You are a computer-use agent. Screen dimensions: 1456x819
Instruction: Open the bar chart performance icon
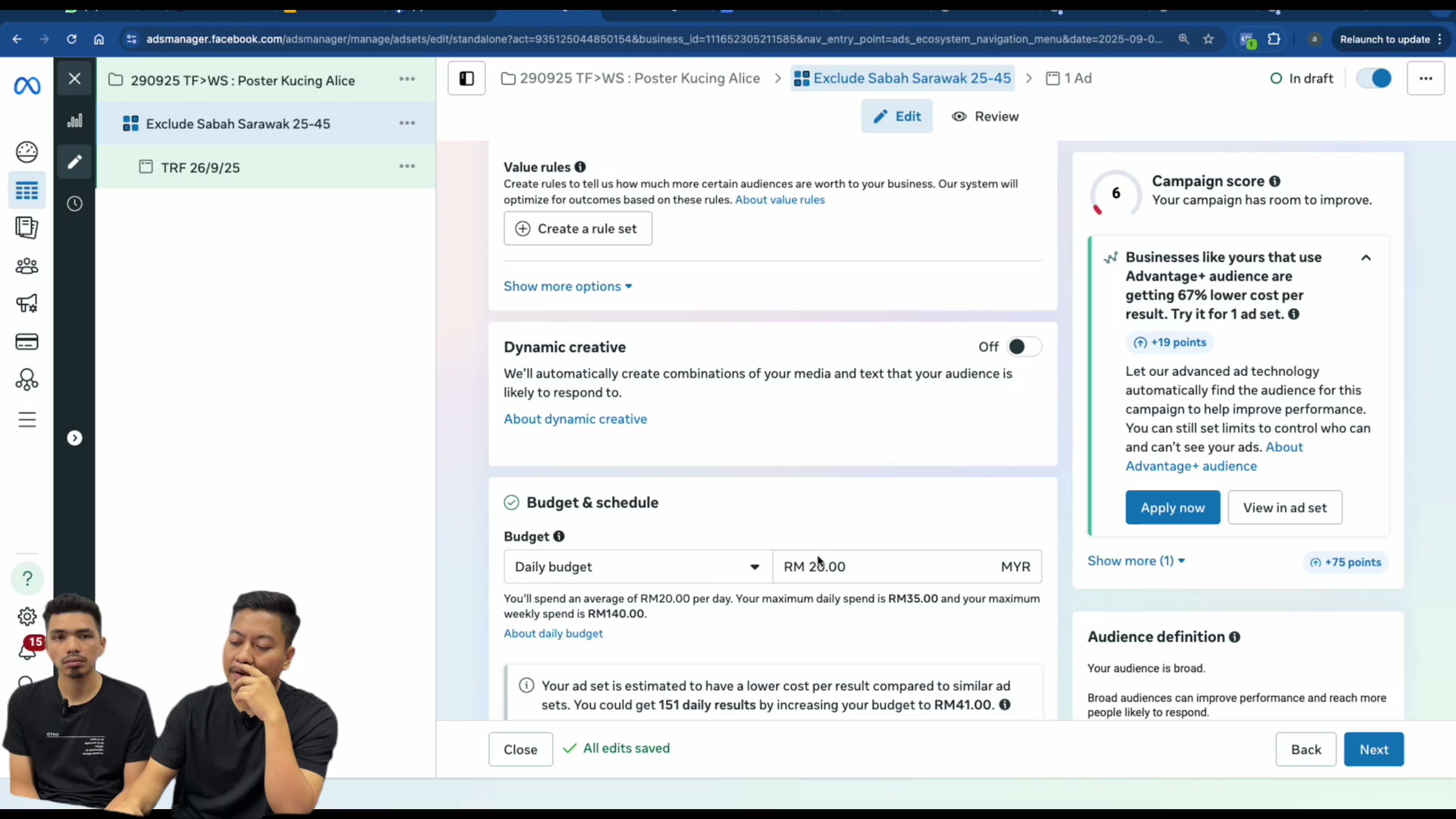pyautogui.click(x=74, y=121)
